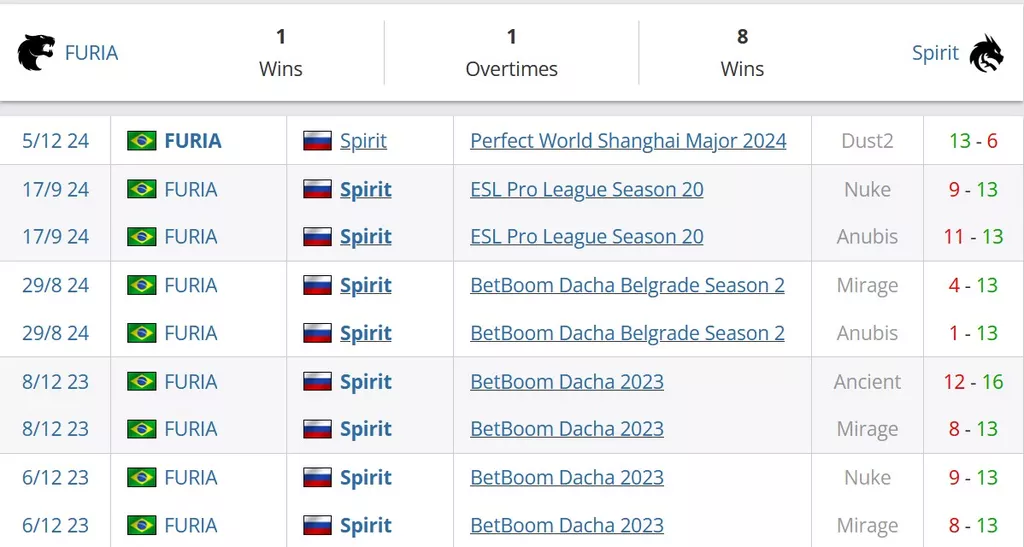Click the FURIA panther logo icon
1024x547 pixels.
coord(36,52)
